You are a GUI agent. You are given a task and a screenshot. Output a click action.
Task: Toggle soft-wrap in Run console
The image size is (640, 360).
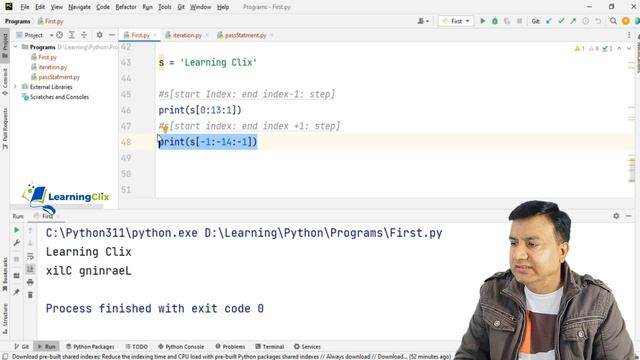tap(30, 256)
